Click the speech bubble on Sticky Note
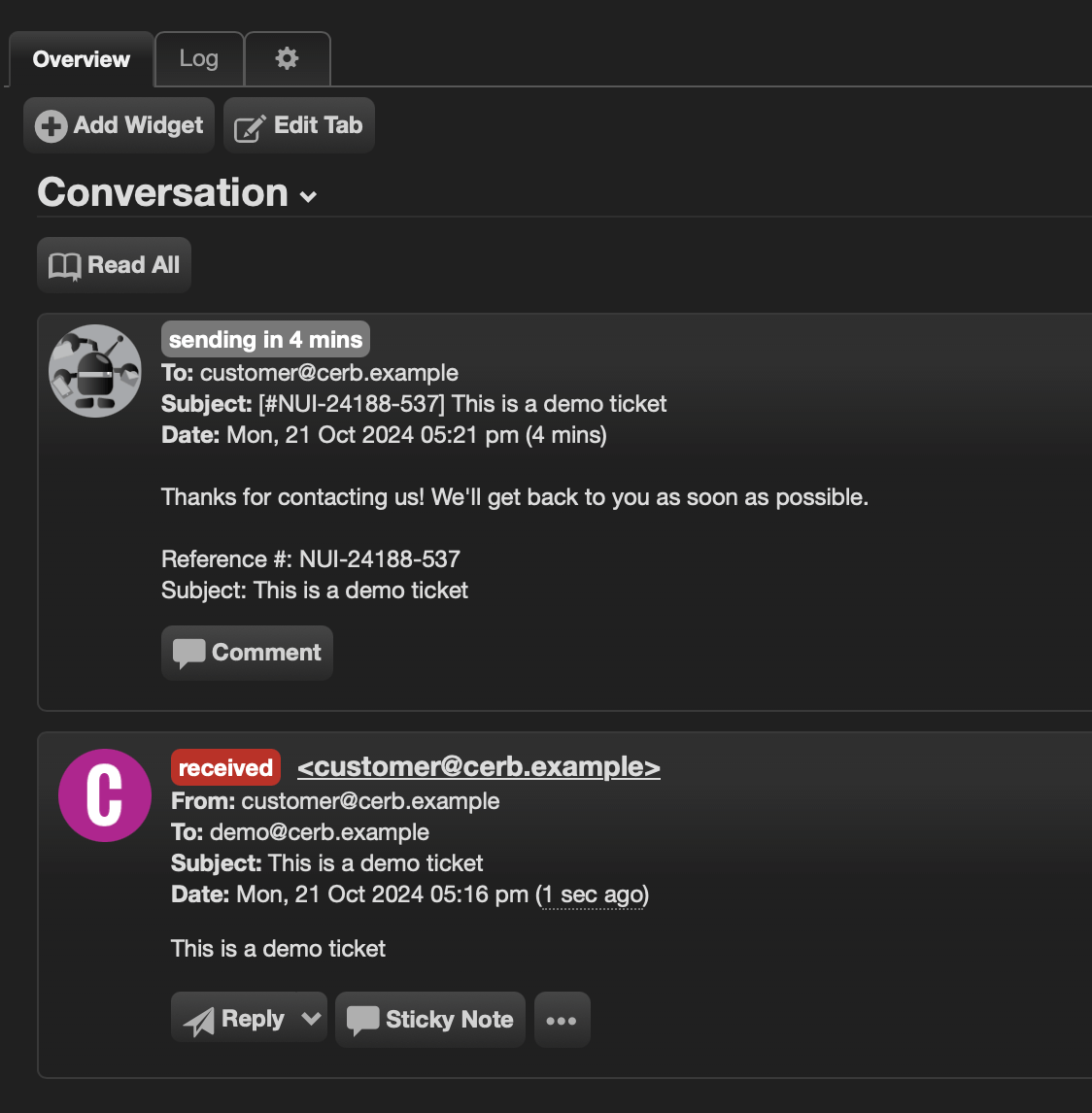The width and height of the screenshot is (1092, 1113). pyautogui.click(x=362, y=1021)
